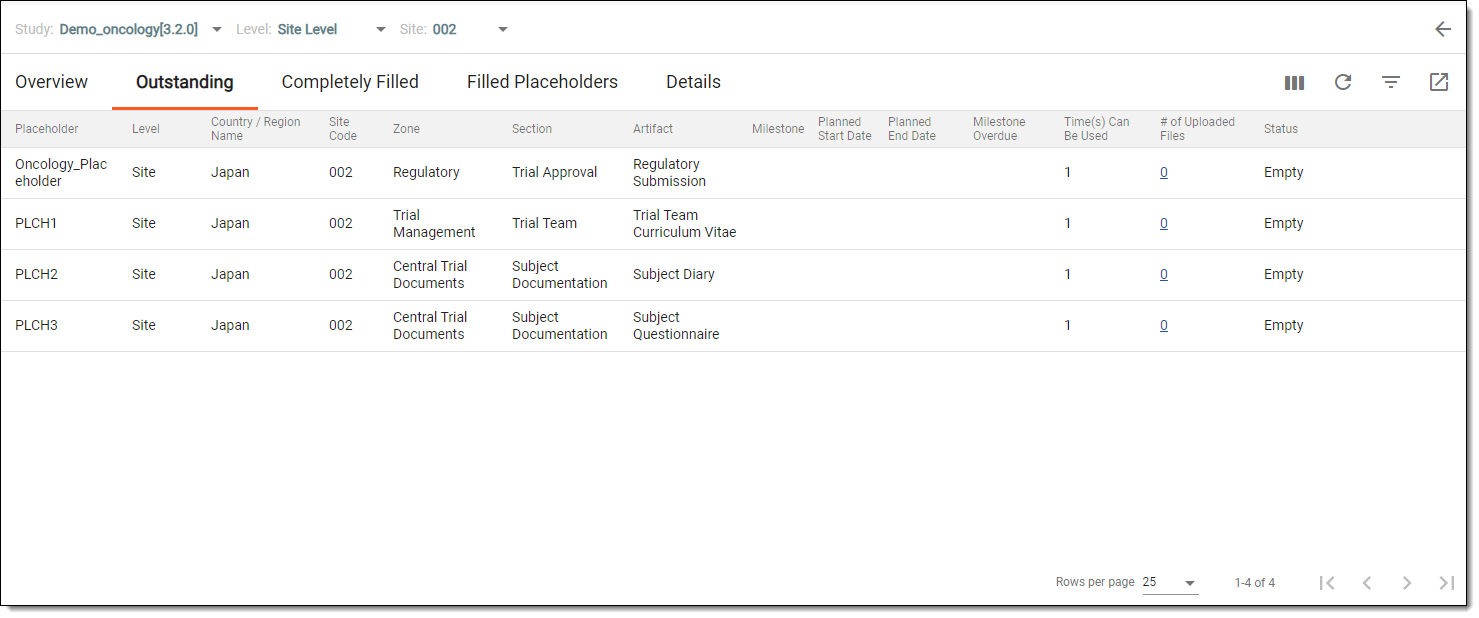Open the Site dropdown 002

[471, 29]
